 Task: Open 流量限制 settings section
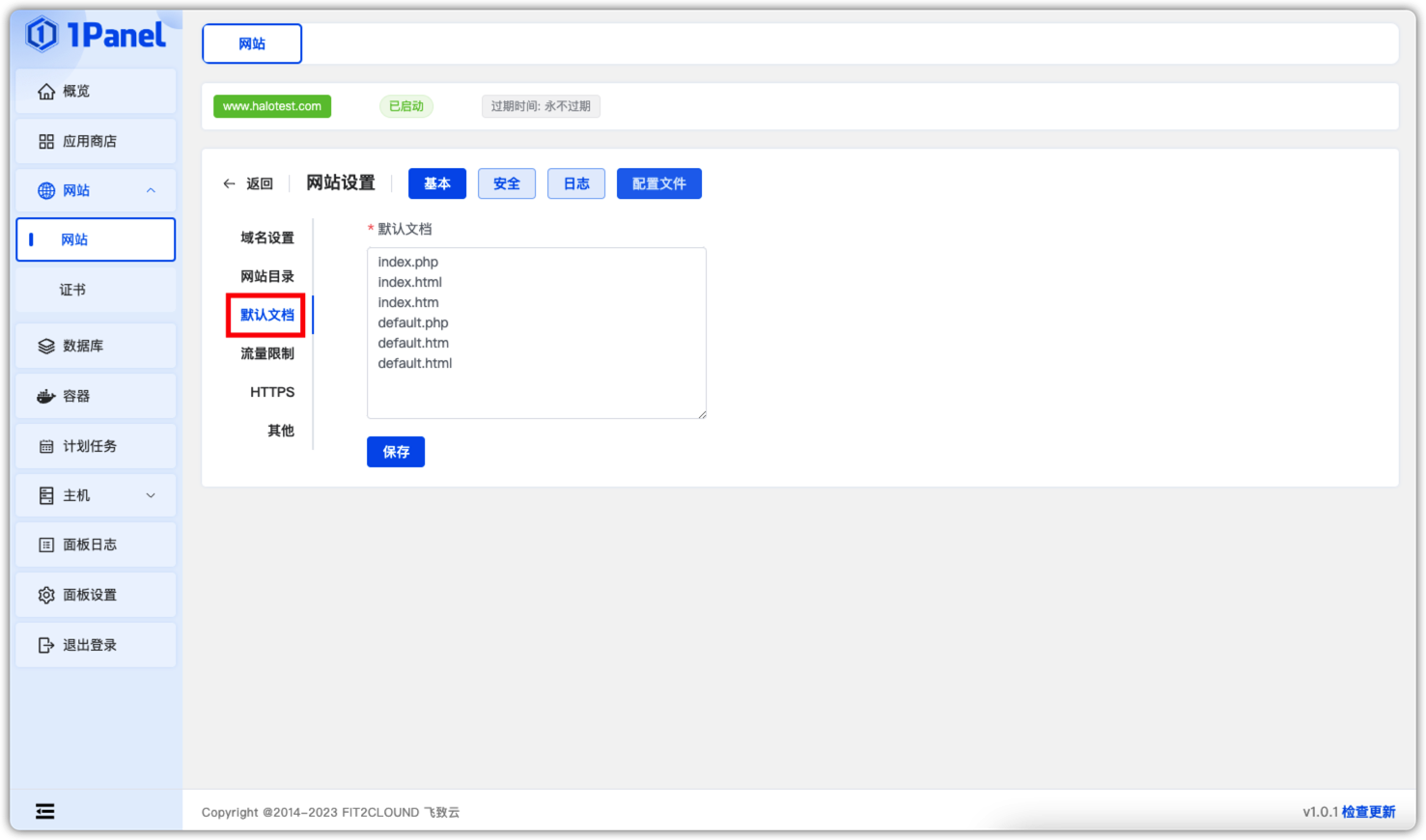(x=267, y=353)
